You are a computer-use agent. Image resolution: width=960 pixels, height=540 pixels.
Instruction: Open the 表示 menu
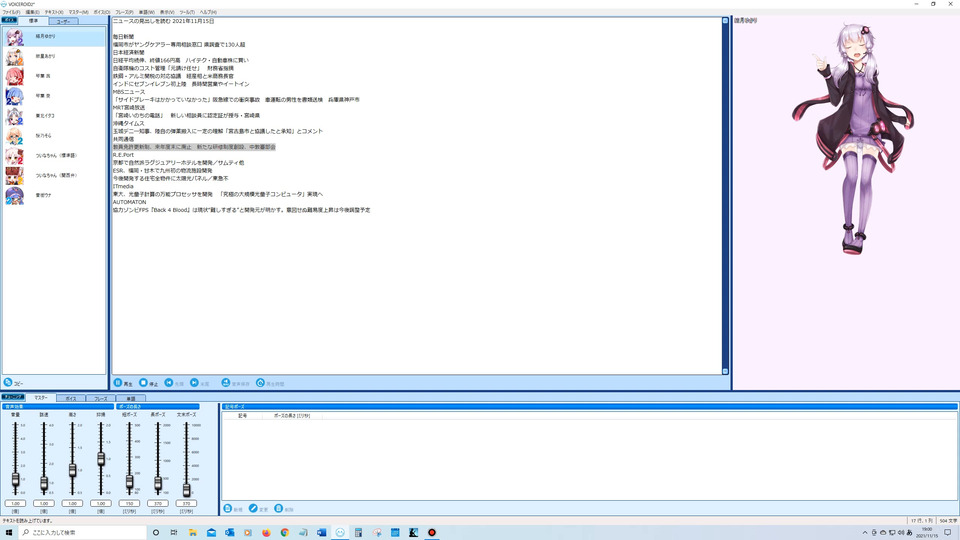(167, 12)
